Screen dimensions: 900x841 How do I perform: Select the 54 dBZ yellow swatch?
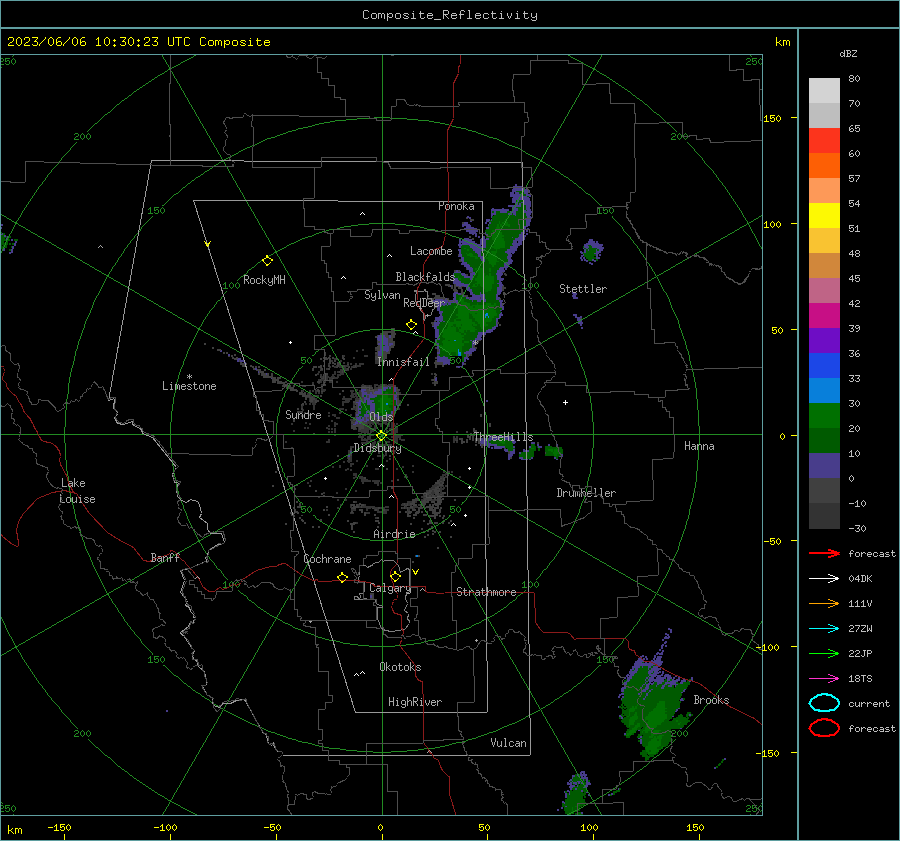pos(824,215)
